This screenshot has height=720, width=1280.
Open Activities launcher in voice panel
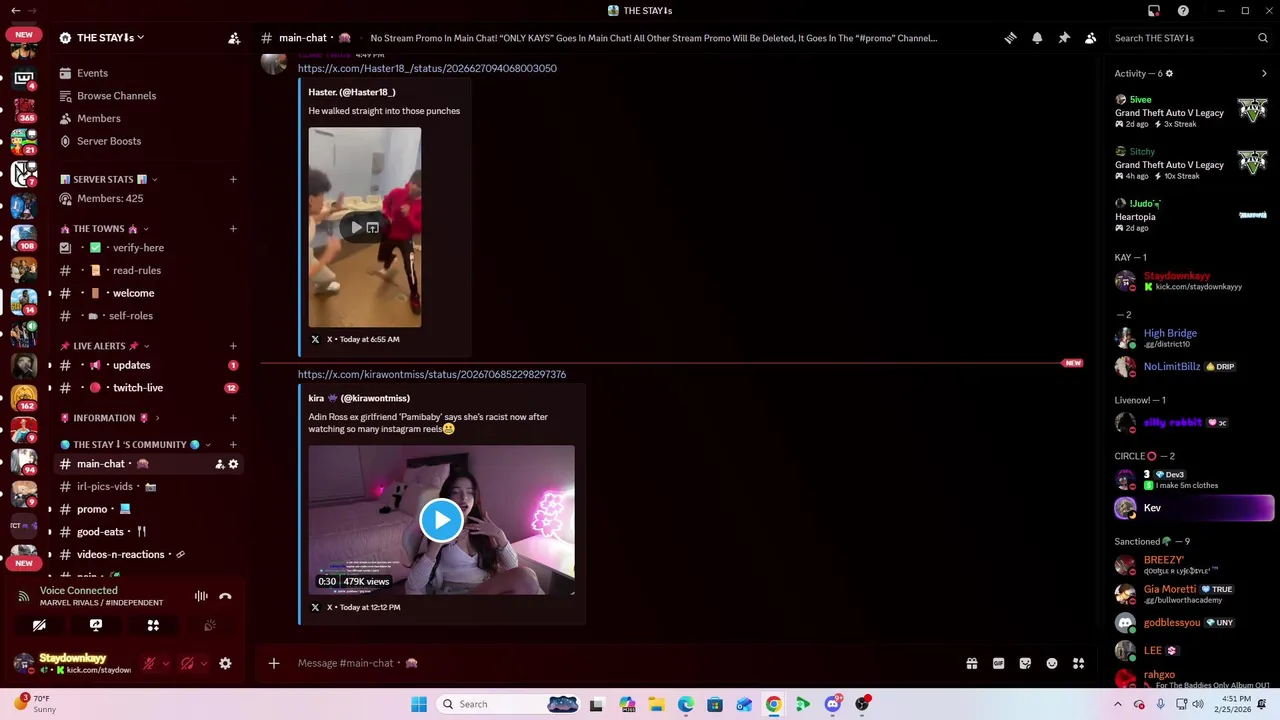(x=153, y=626)
